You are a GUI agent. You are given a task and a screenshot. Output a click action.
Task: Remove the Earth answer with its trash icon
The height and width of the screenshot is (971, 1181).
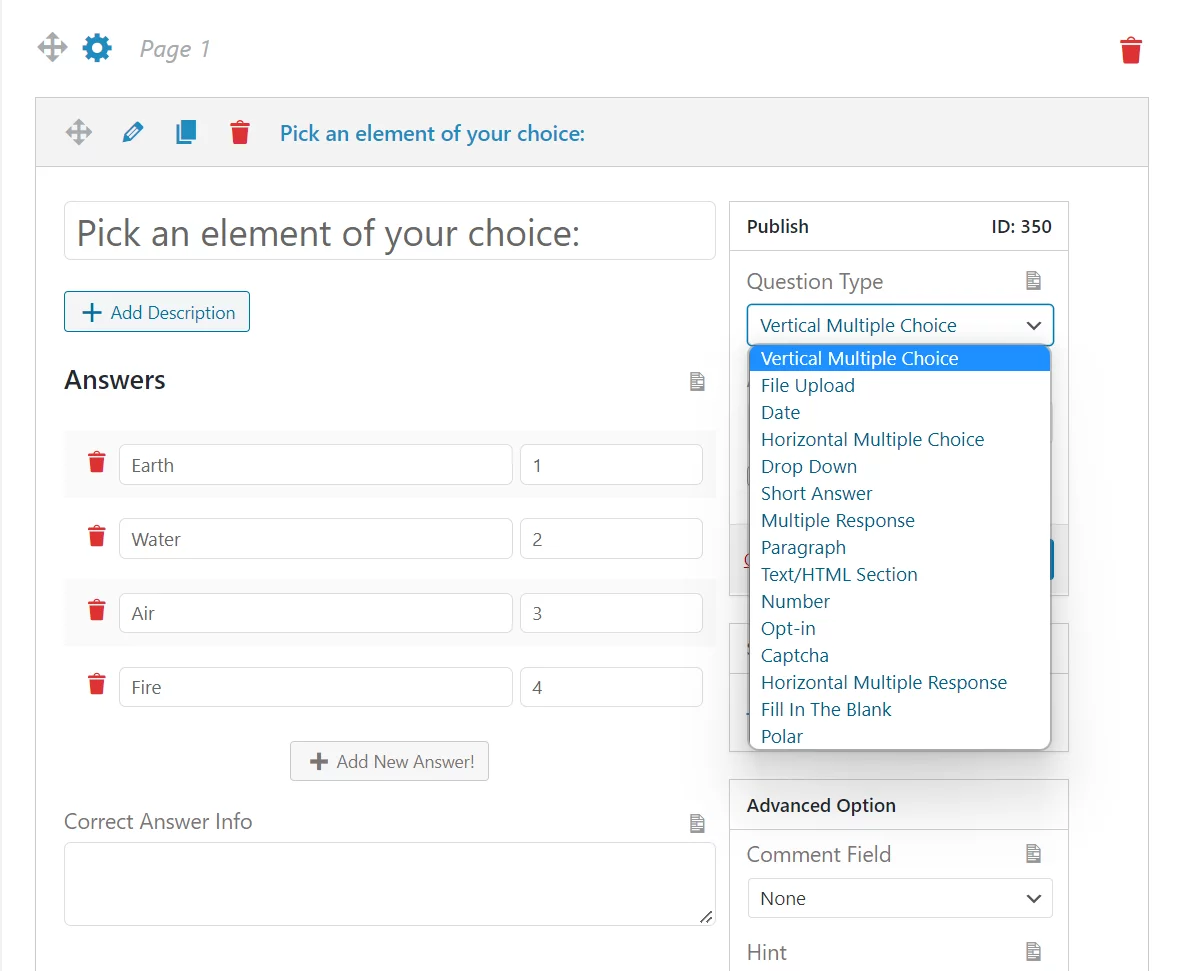(97, 463)
